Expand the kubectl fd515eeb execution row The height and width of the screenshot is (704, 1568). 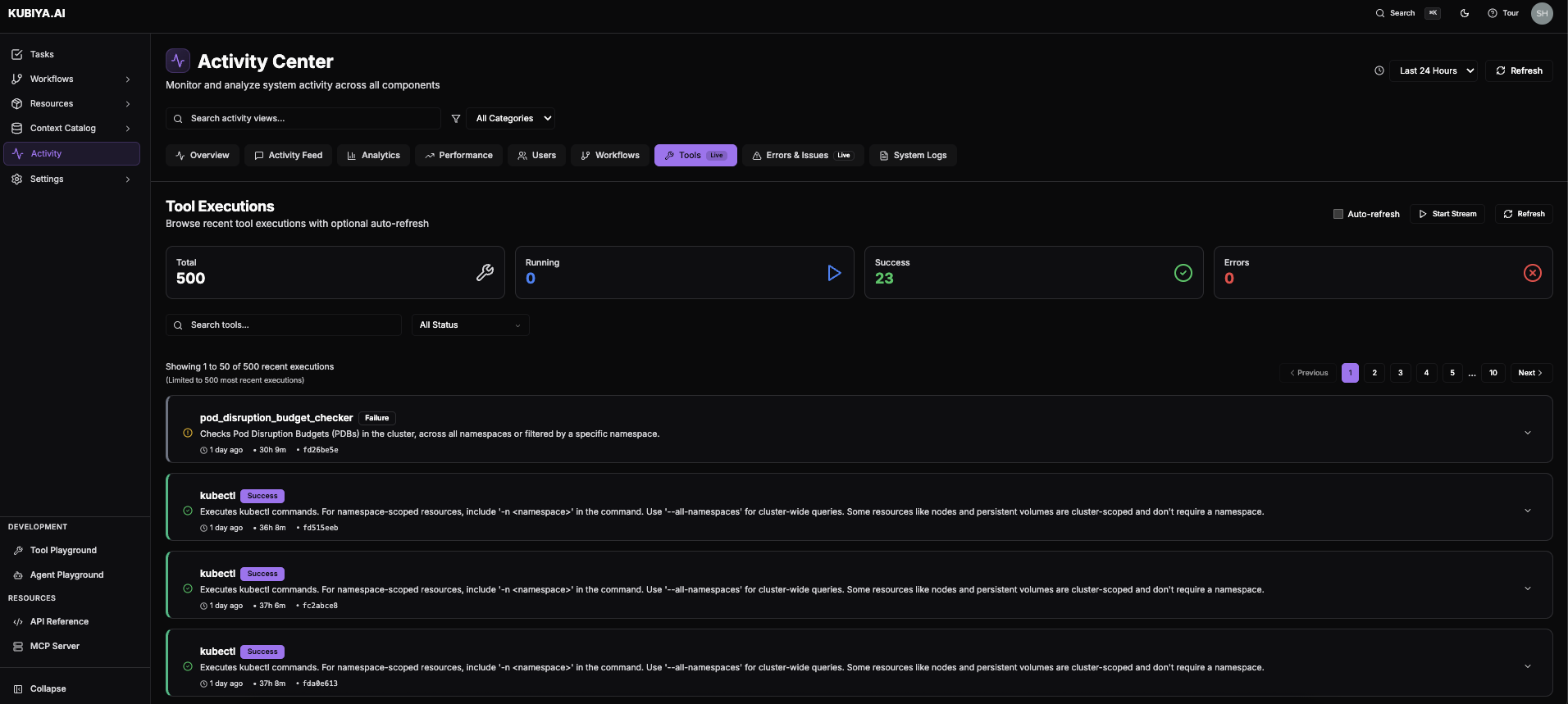pyautogui.click(x=1528, y=511)
